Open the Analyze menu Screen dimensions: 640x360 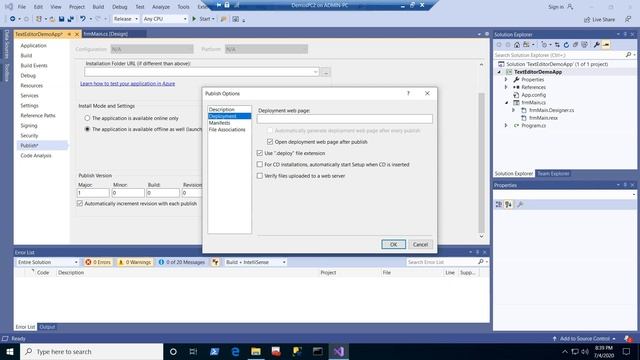[x=161, y=7]
